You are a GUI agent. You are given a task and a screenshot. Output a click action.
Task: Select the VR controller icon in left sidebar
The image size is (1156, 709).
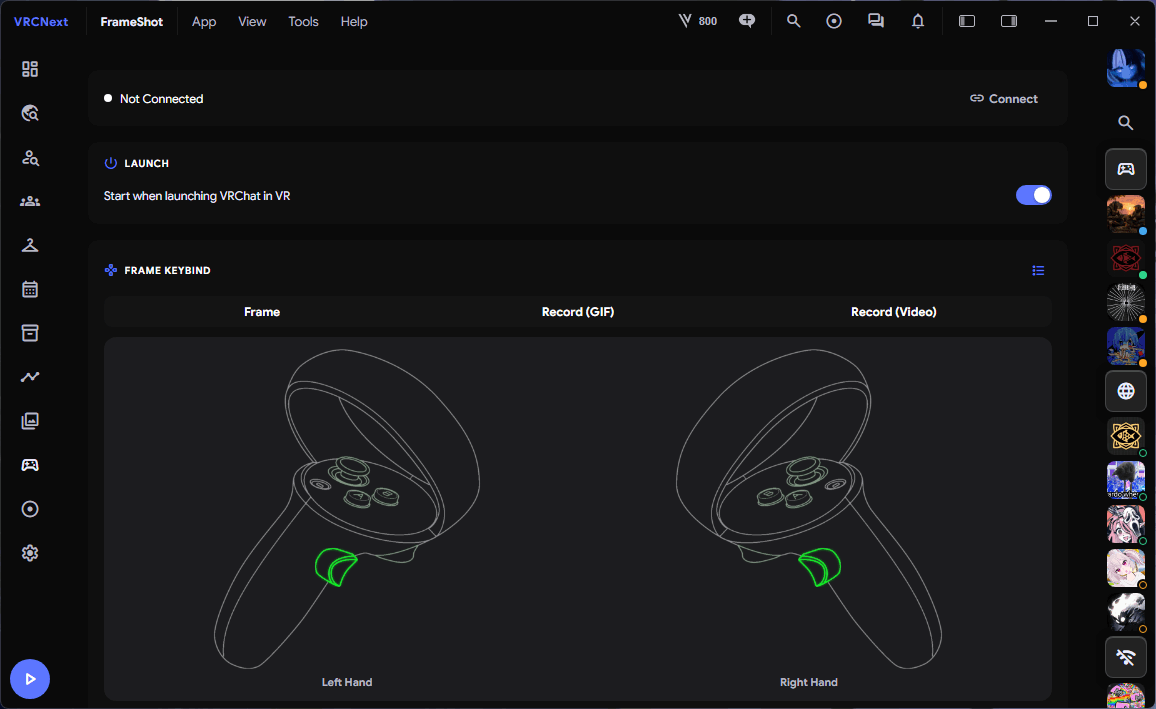(29, 465)
